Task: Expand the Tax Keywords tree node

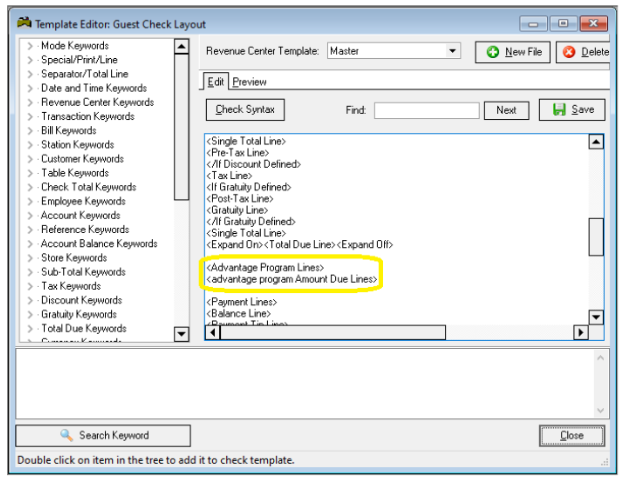Action: 30,286
